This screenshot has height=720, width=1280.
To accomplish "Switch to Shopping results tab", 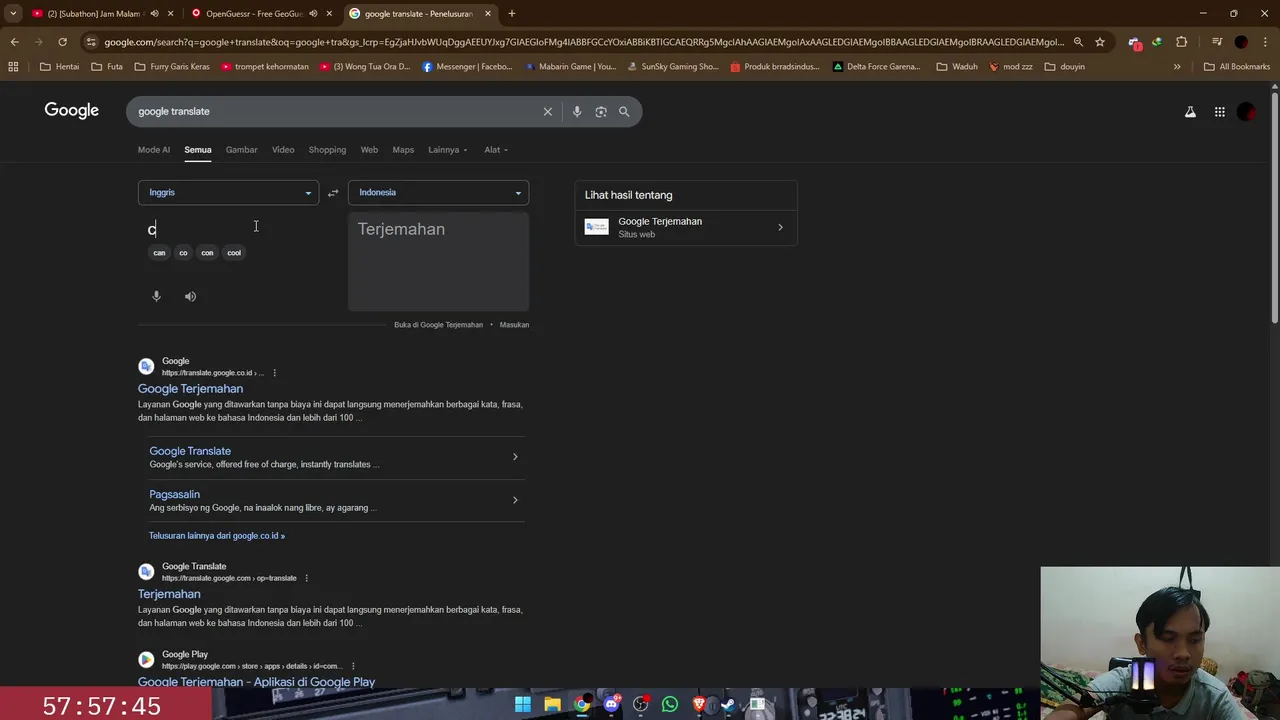I will point(327,150).
